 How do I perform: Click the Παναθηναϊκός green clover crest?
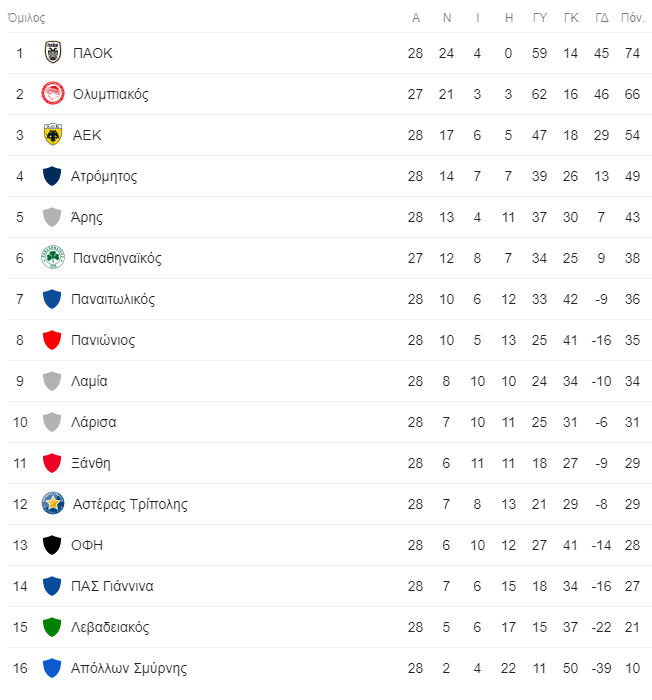tap(53, 258)
